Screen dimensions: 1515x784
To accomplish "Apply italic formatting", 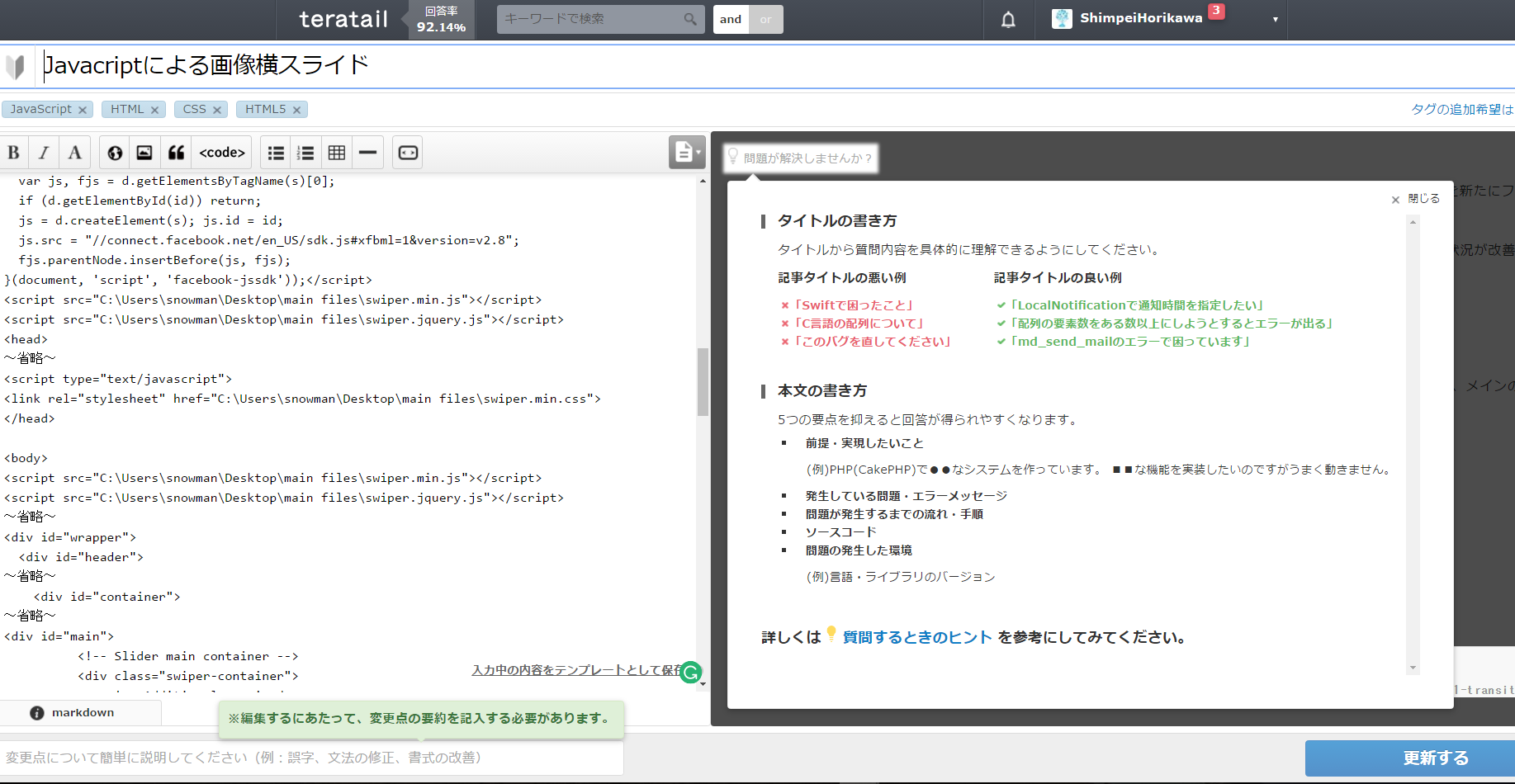I will pos(44,153).
